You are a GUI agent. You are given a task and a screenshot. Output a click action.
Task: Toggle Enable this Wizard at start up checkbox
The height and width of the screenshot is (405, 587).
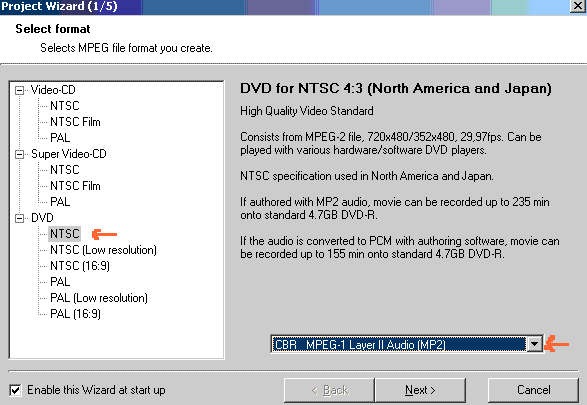click(x=15, y=390)
